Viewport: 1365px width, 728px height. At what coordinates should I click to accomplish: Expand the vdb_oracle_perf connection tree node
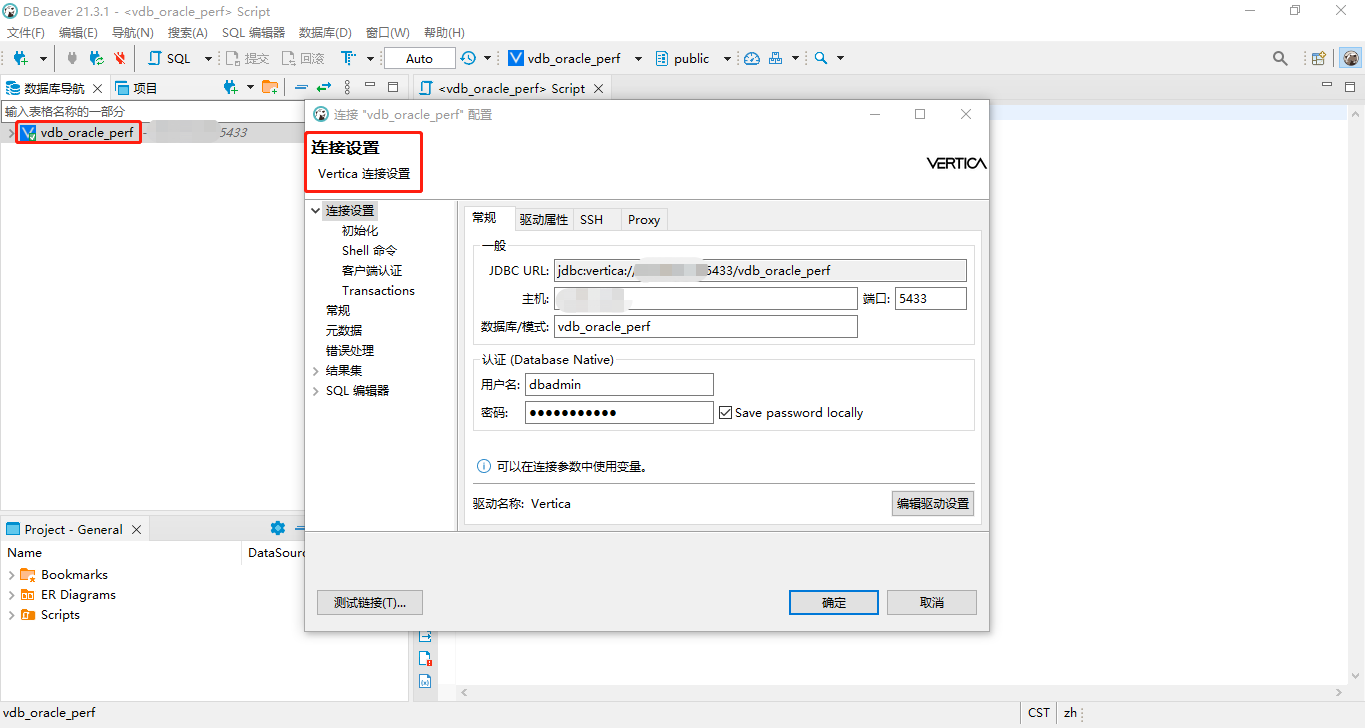click(x=10, y=132)
